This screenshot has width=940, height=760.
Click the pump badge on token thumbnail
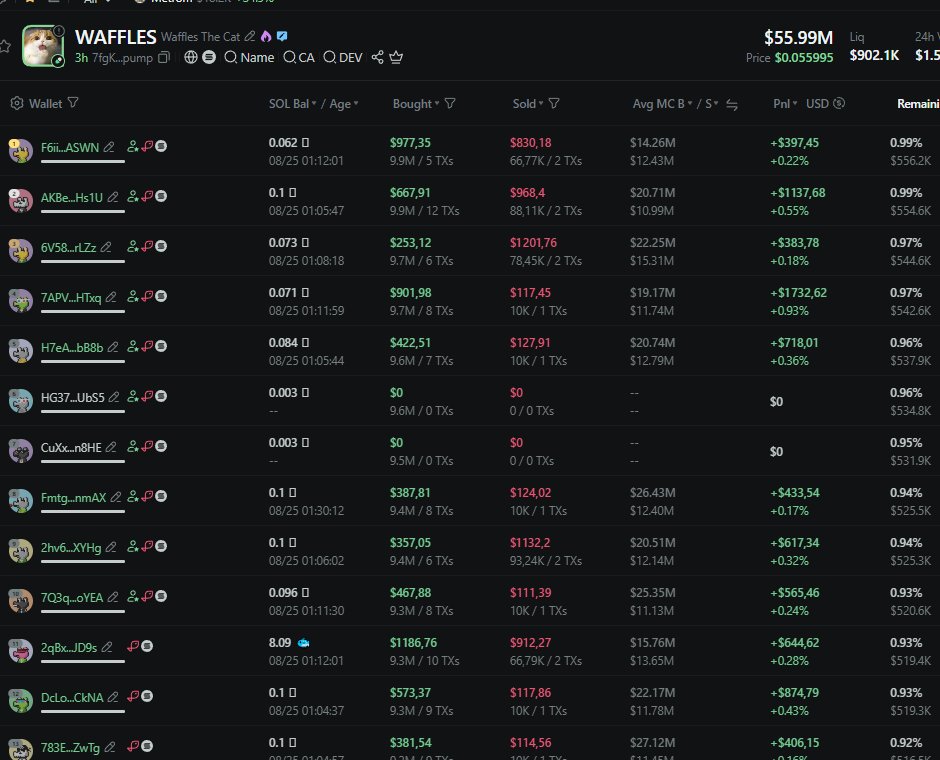coord(58,61)
